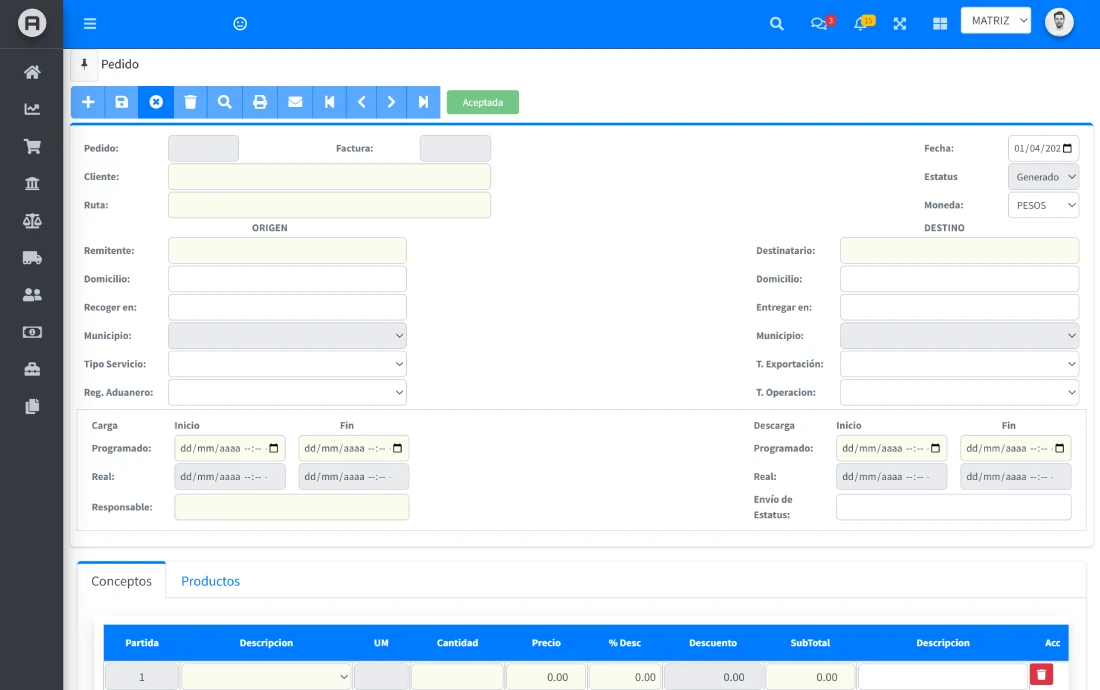This screenshot has width=1100, height=690.
Task: Expand the Reg. Aduanero dropdown
Action: (x=287, y=393)
